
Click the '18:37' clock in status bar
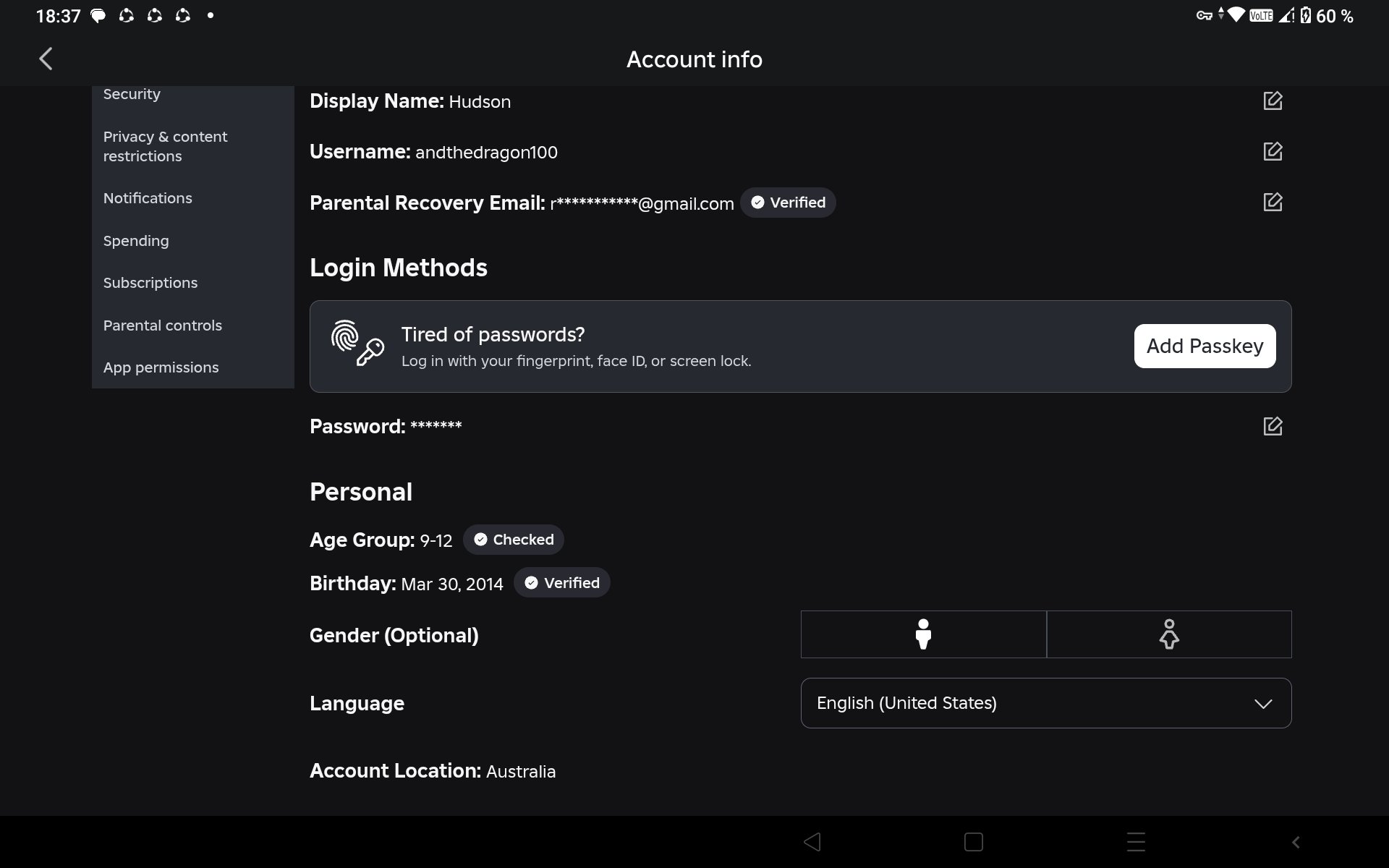59,16
